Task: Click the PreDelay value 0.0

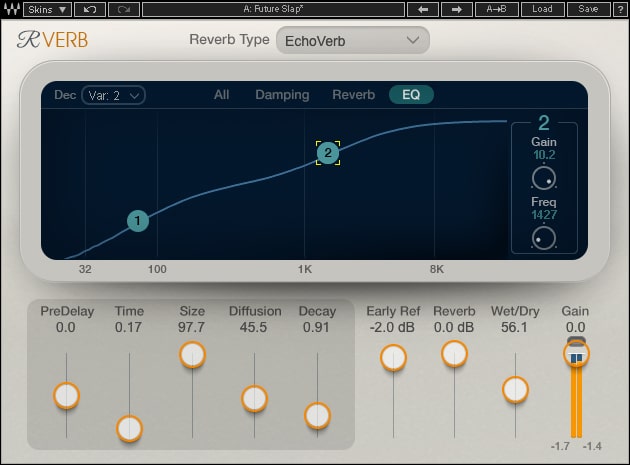Action: tap(65, 328)
